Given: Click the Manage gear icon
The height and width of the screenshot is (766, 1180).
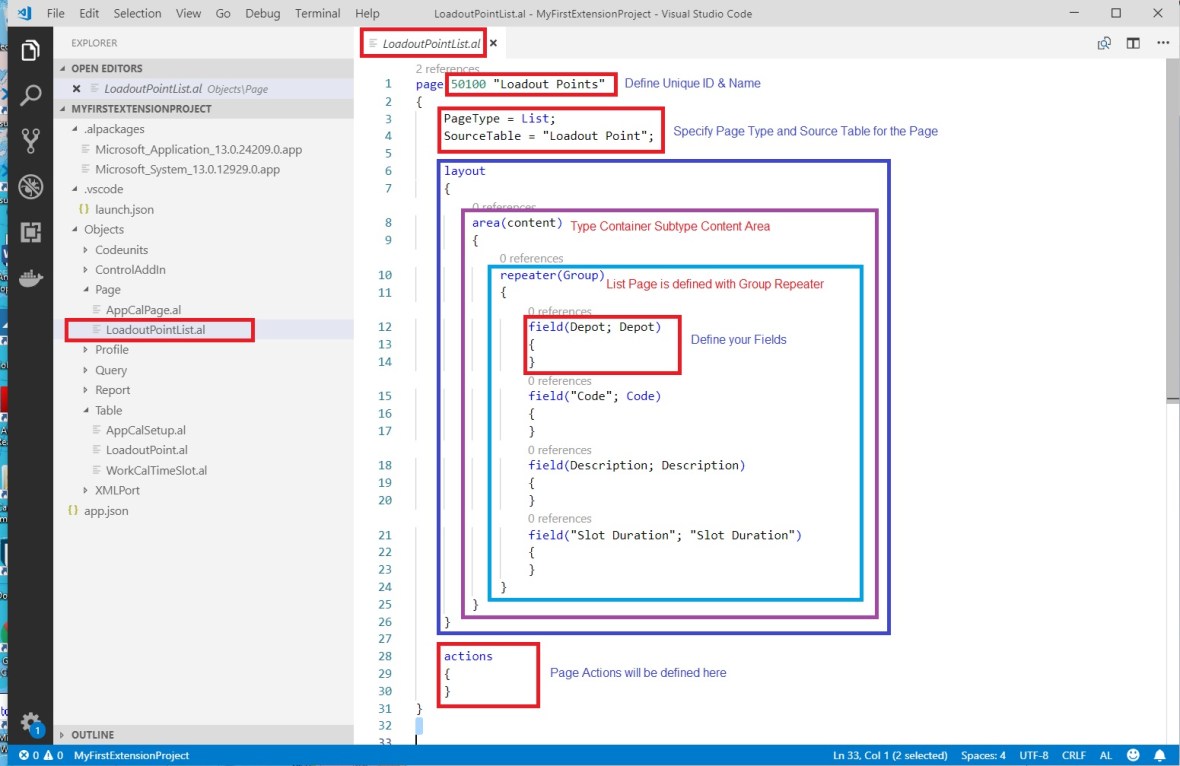Looking at the screenshot, I should click(x=30, y=722).
